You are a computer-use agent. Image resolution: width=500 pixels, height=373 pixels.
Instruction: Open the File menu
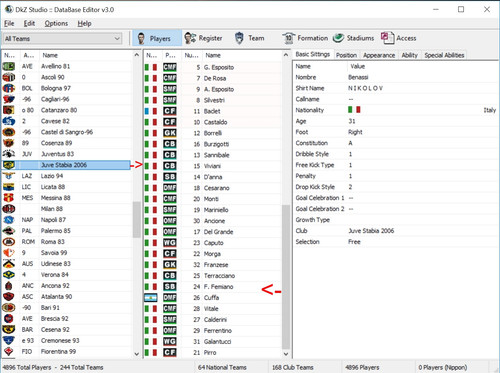pos(9,23)
